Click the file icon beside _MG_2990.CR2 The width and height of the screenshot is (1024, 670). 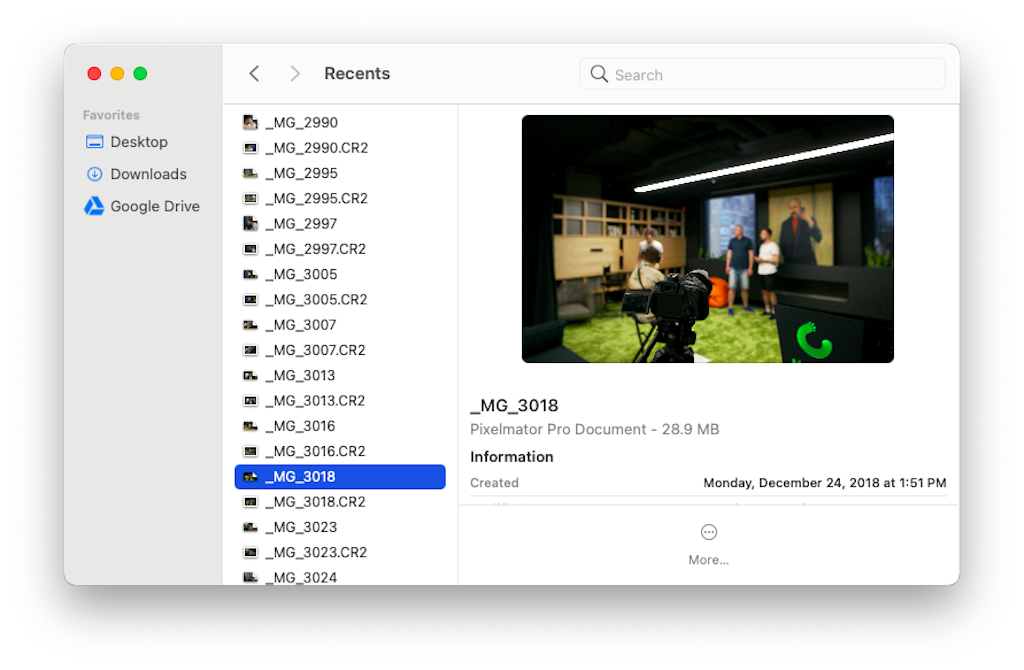tap(250, 147)
